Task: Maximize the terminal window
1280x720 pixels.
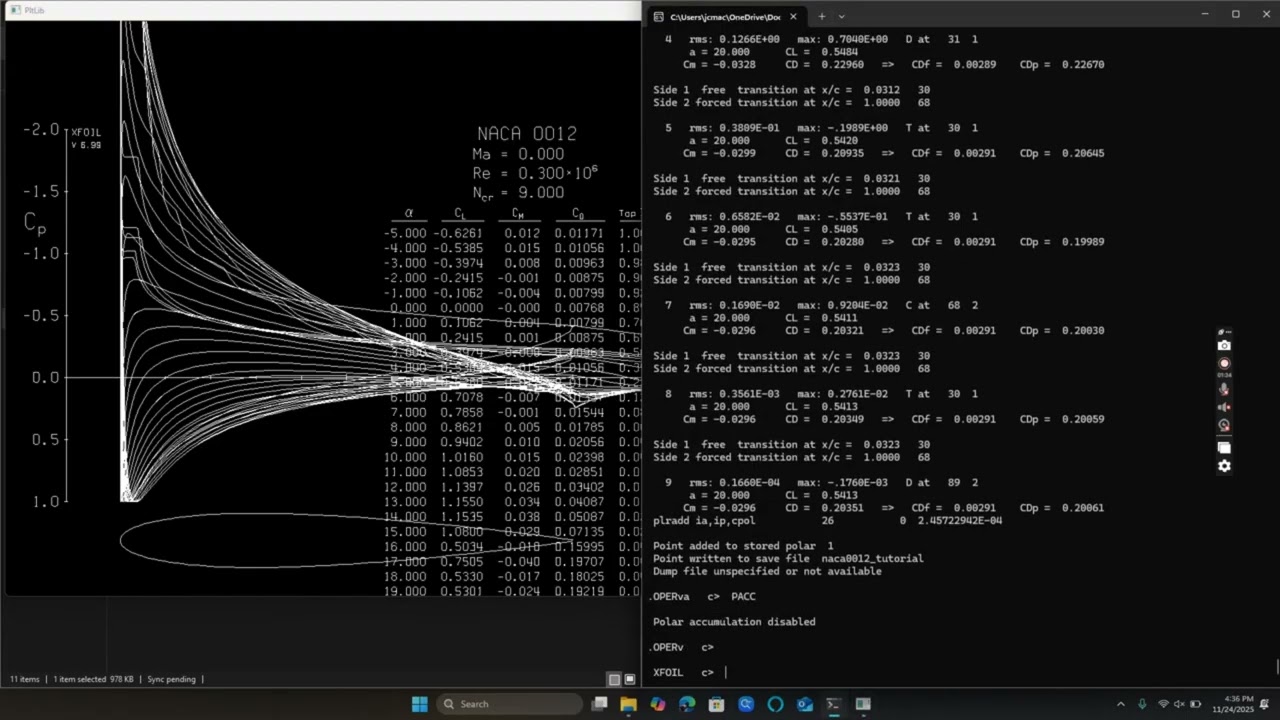Action: 1235,14
